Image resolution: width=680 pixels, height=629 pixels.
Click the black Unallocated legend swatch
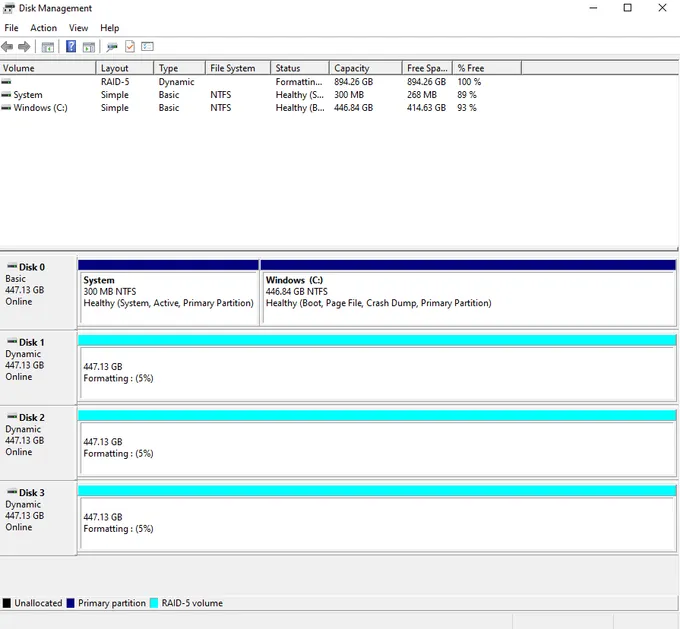[x=7, y=603]
